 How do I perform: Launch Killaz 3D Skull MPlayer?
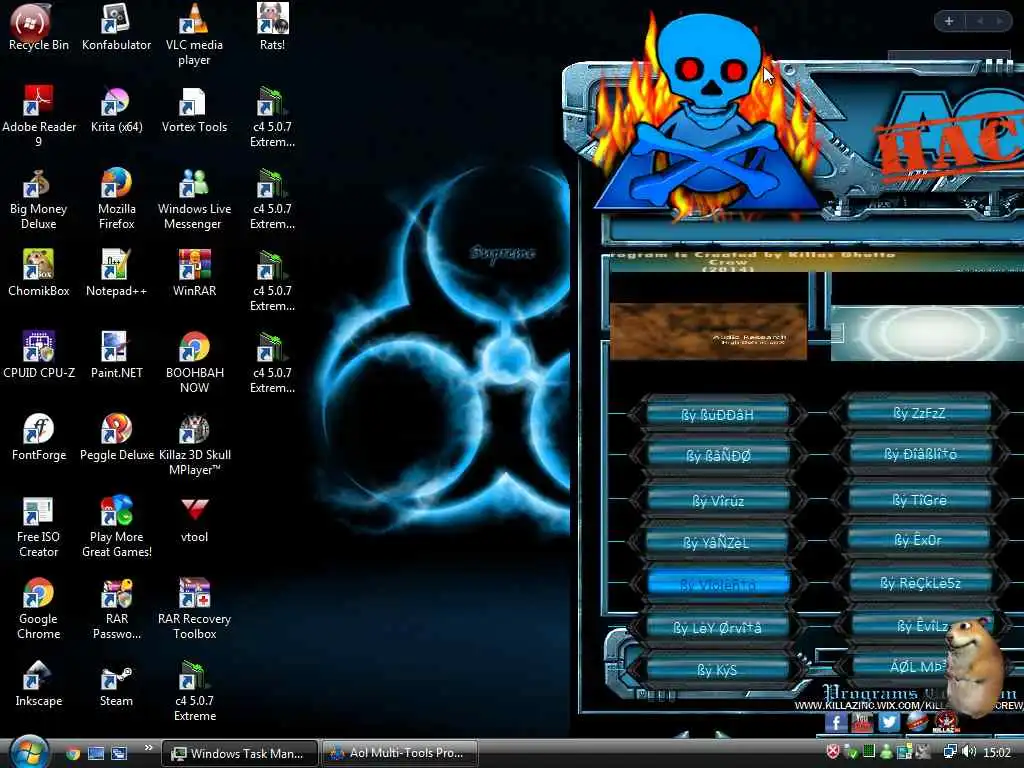click(194, 445)
